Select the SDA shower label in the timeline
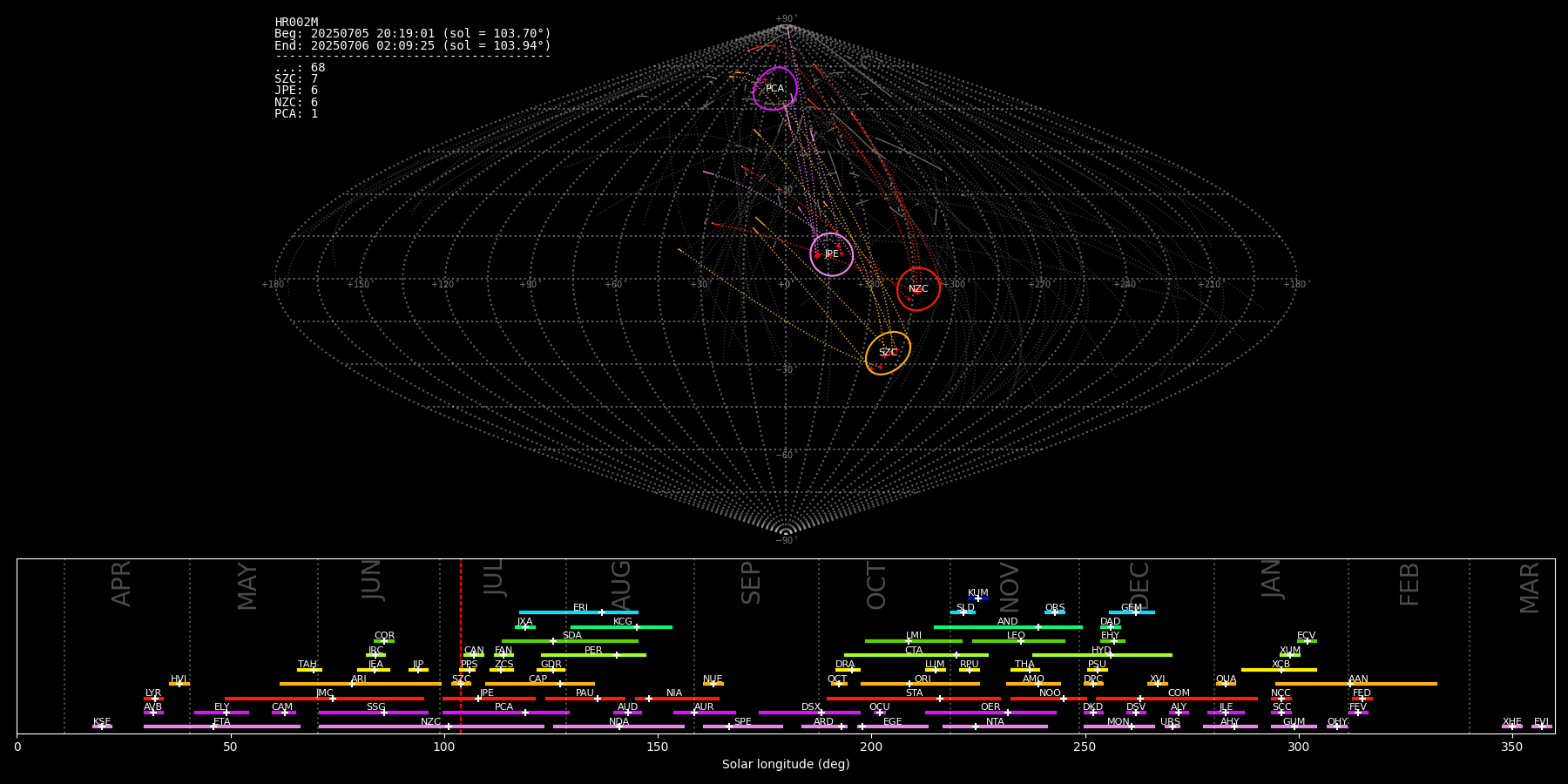 pos(571,636)
